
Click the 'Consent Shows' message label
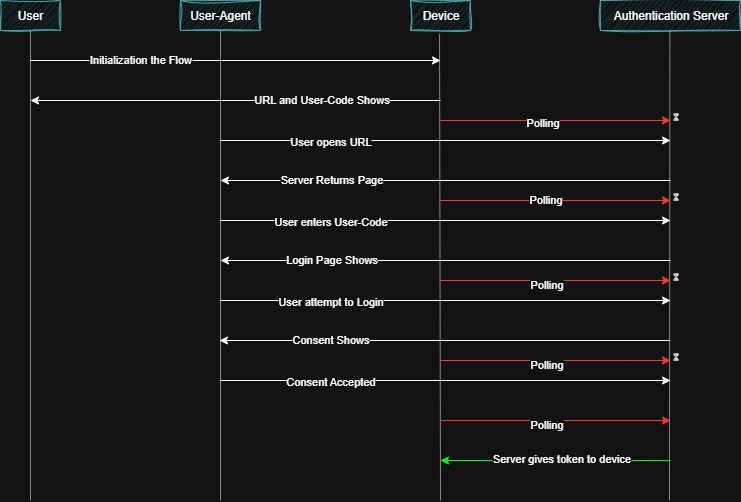[330, 341]
